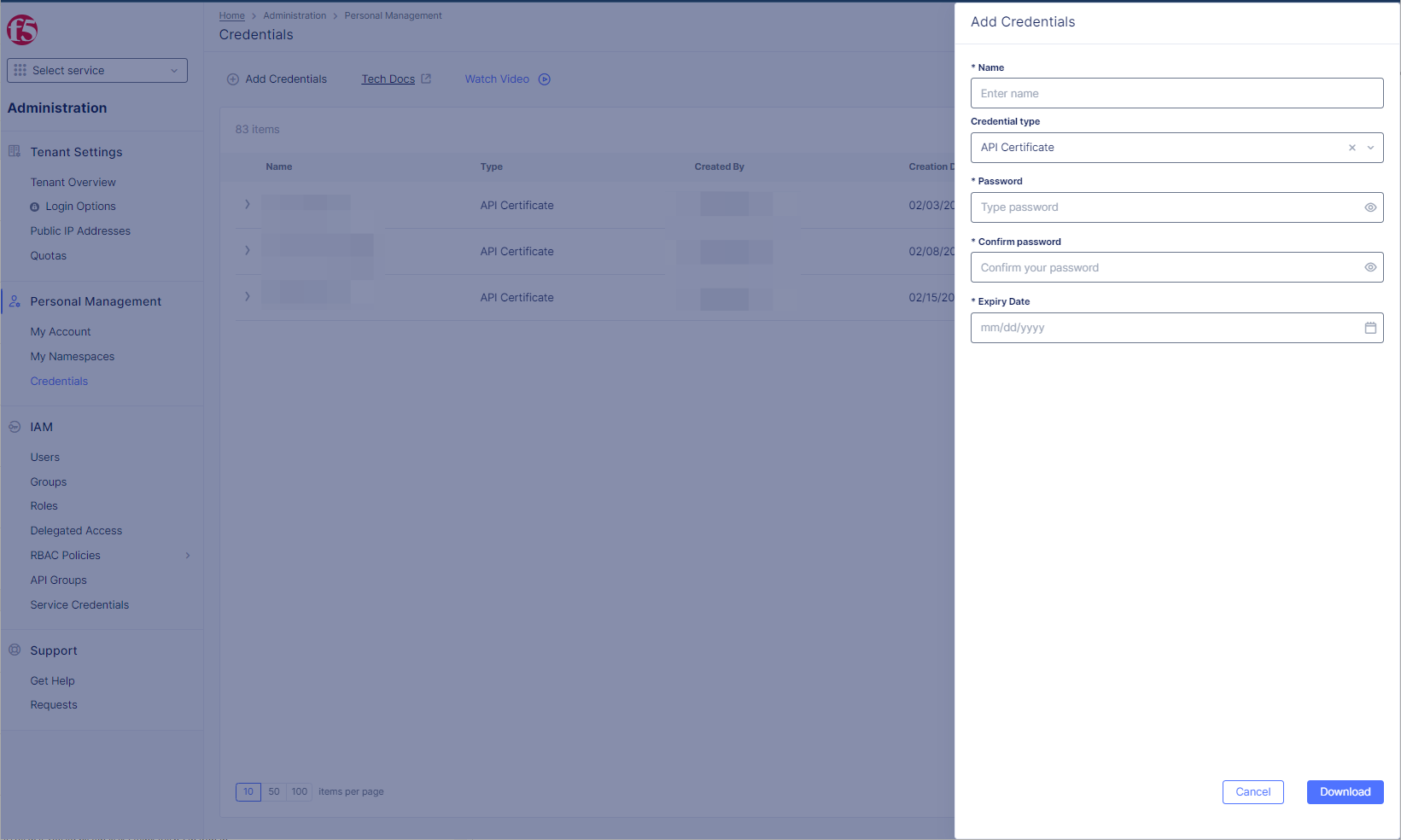The width and height of the screenshot is (1401, 840).
Task: Click the Tenant Settings section icon
Action: (x=13, y=150)
